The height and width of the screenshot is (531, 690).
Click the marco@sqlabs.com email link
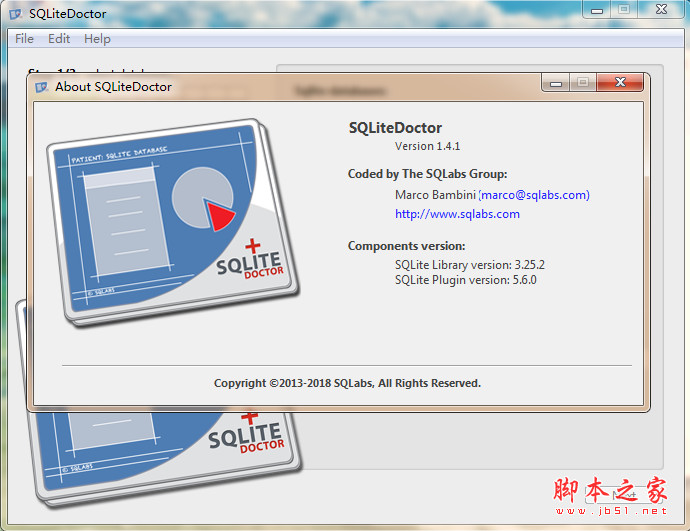[534, 195]
